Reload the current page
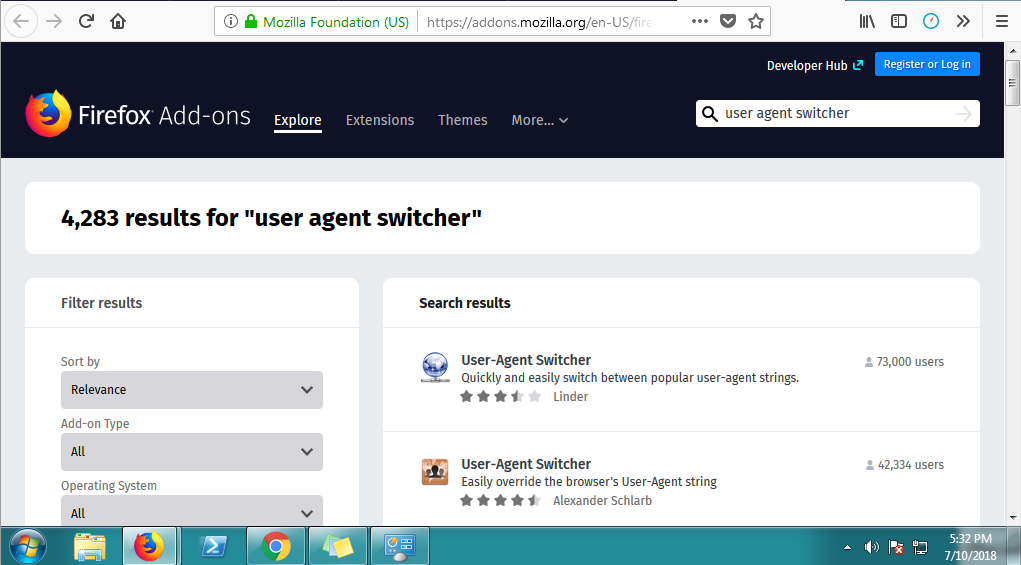 click(x=86, y=21)
